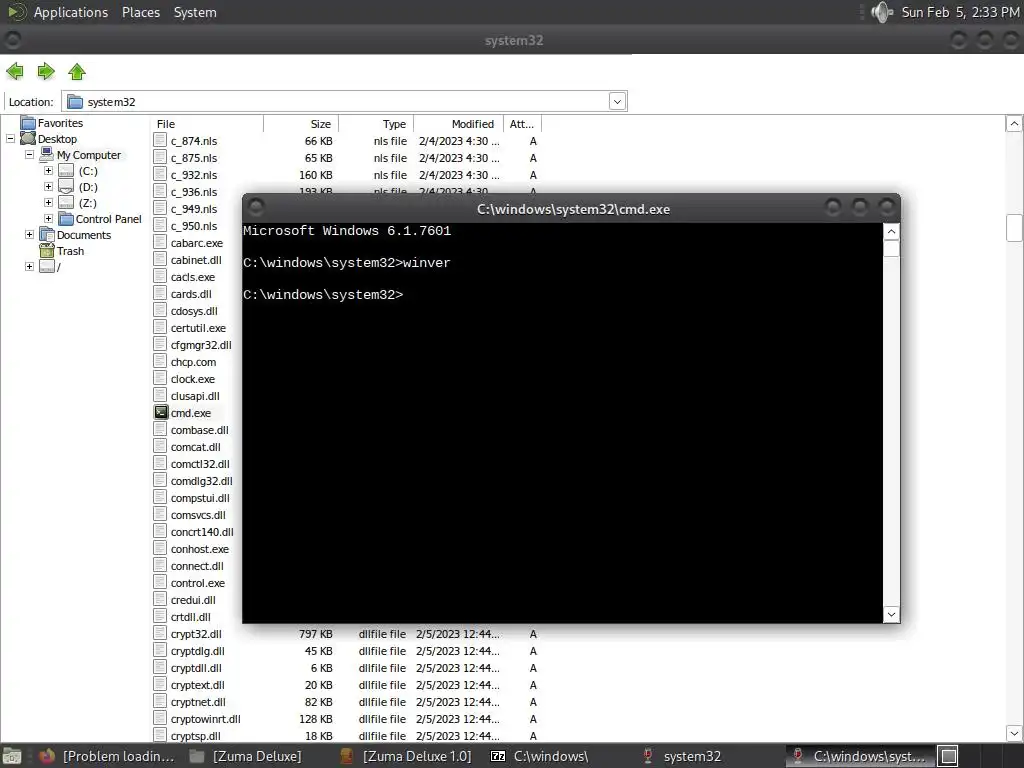1024x768 pixels.
Task: Switch to the Zuma Deluxe folder taskbar item
Action: tap(246, 756)
